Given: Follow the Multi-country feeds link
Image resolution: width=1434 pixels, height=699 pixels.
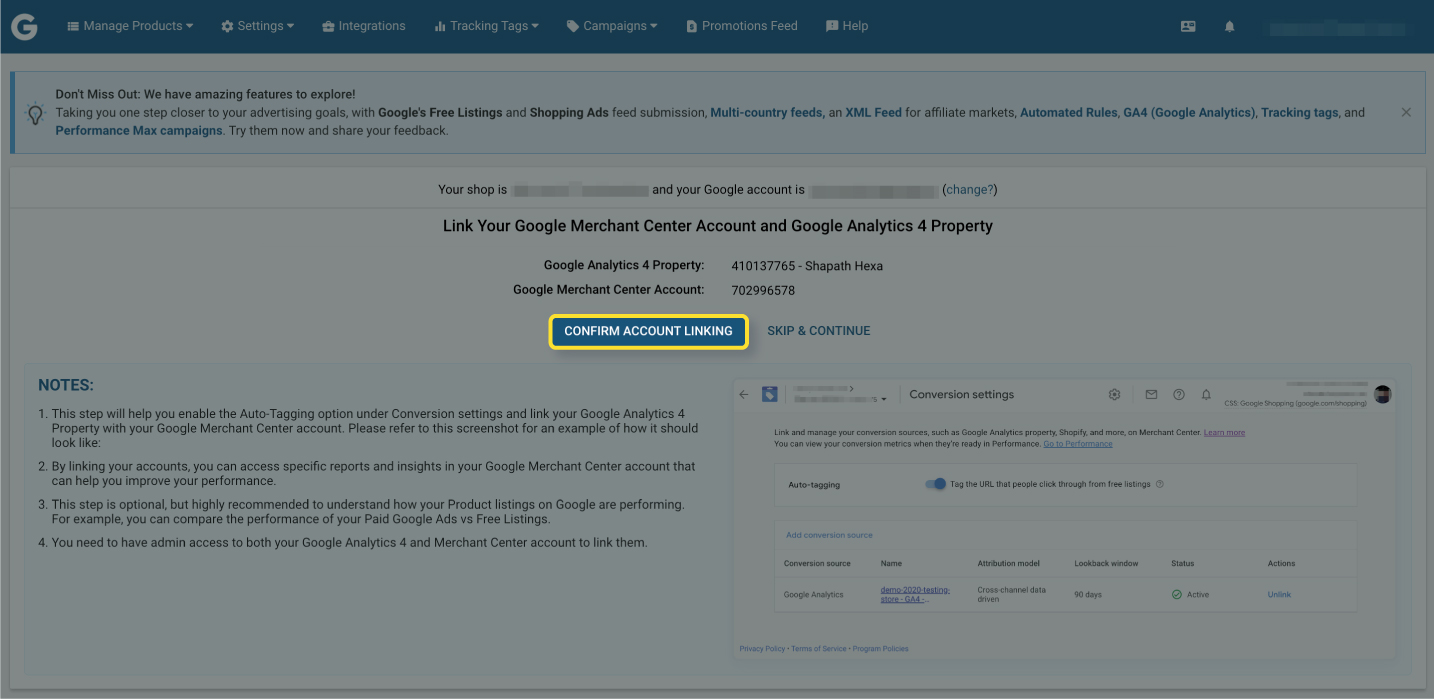Looking at the screenshot, I should [x=766, y=113].
